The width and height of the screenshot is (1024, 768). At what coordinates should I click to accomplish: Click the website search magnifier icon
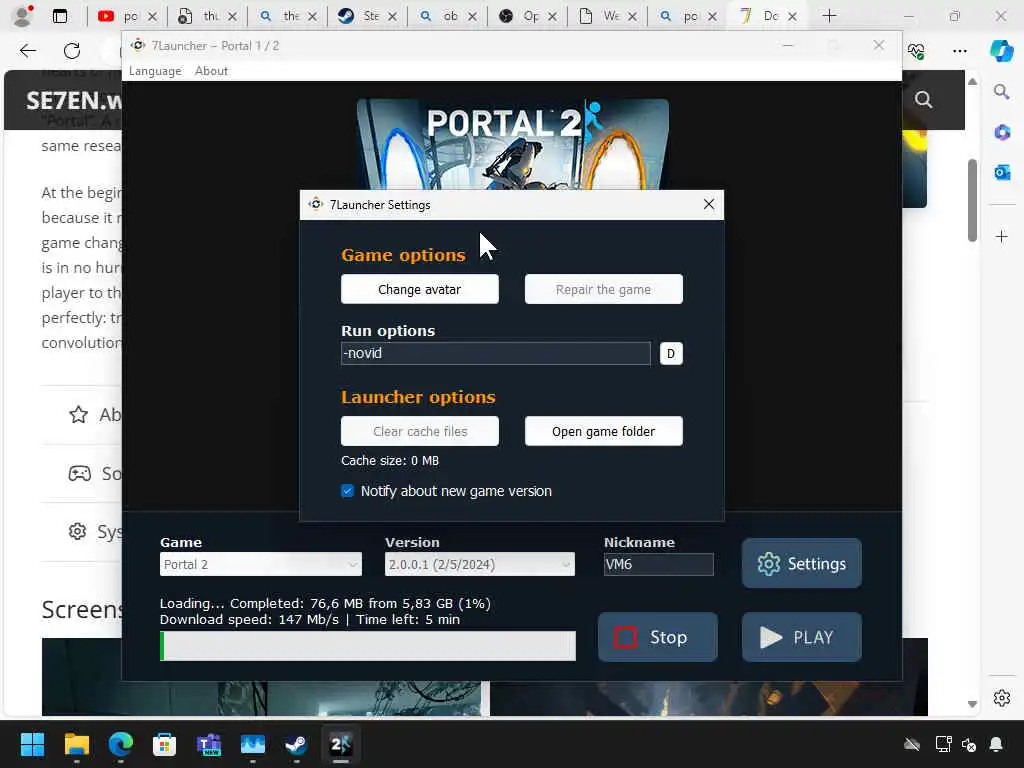[923, 99]
